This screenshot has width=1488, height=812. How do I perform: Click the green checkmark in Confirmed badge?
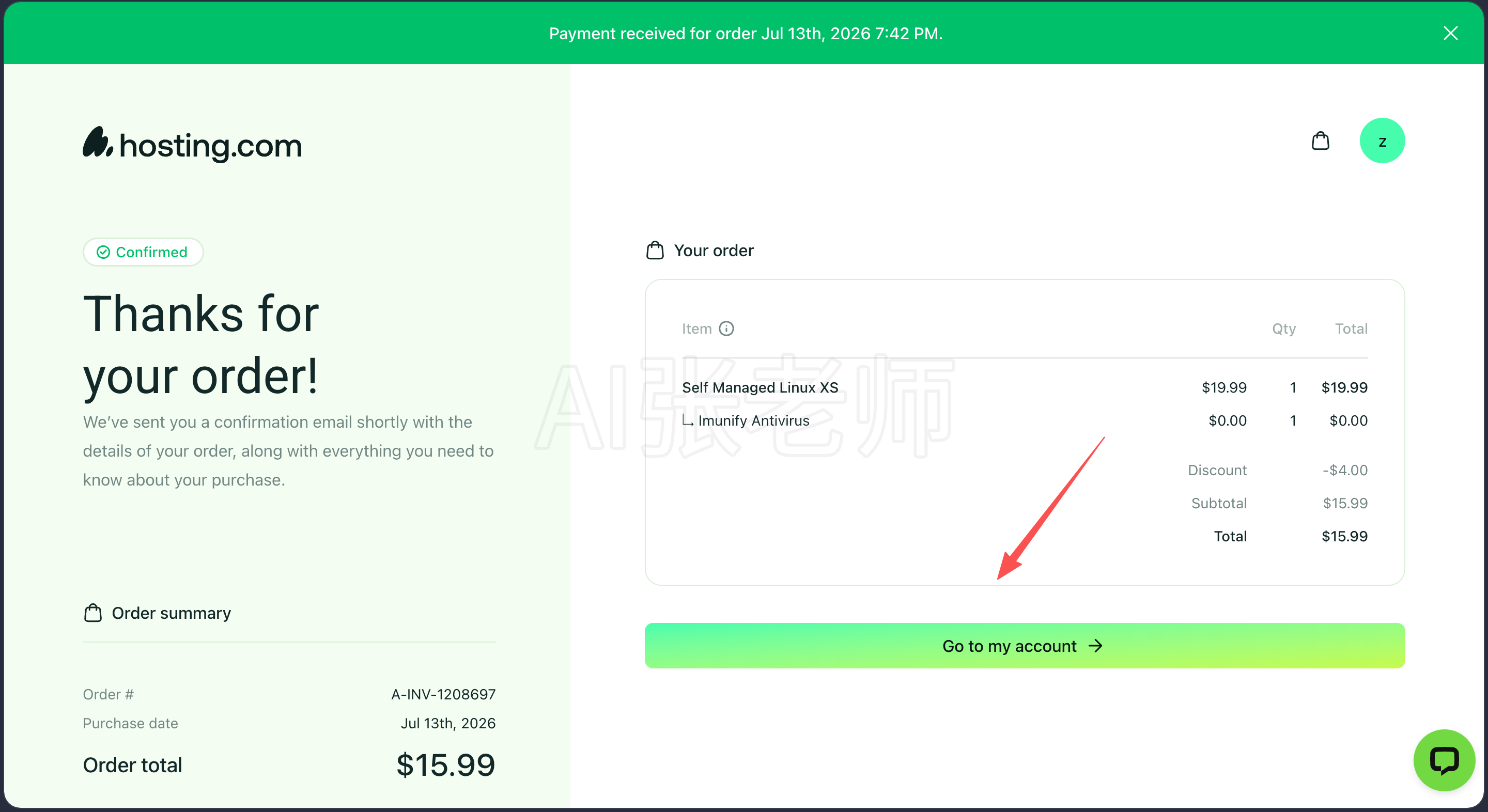[x=103, y=253]
